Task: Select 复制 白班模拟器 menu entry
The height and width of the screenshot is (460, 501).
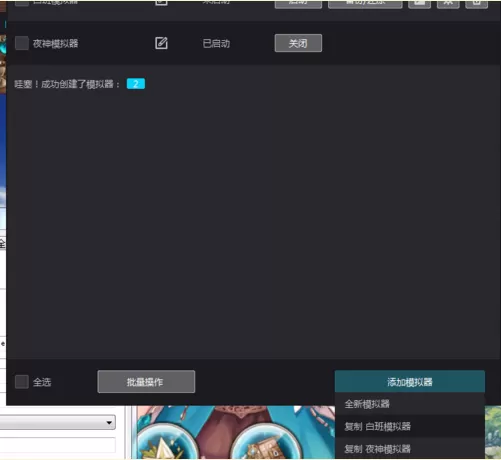Action: 410,426
